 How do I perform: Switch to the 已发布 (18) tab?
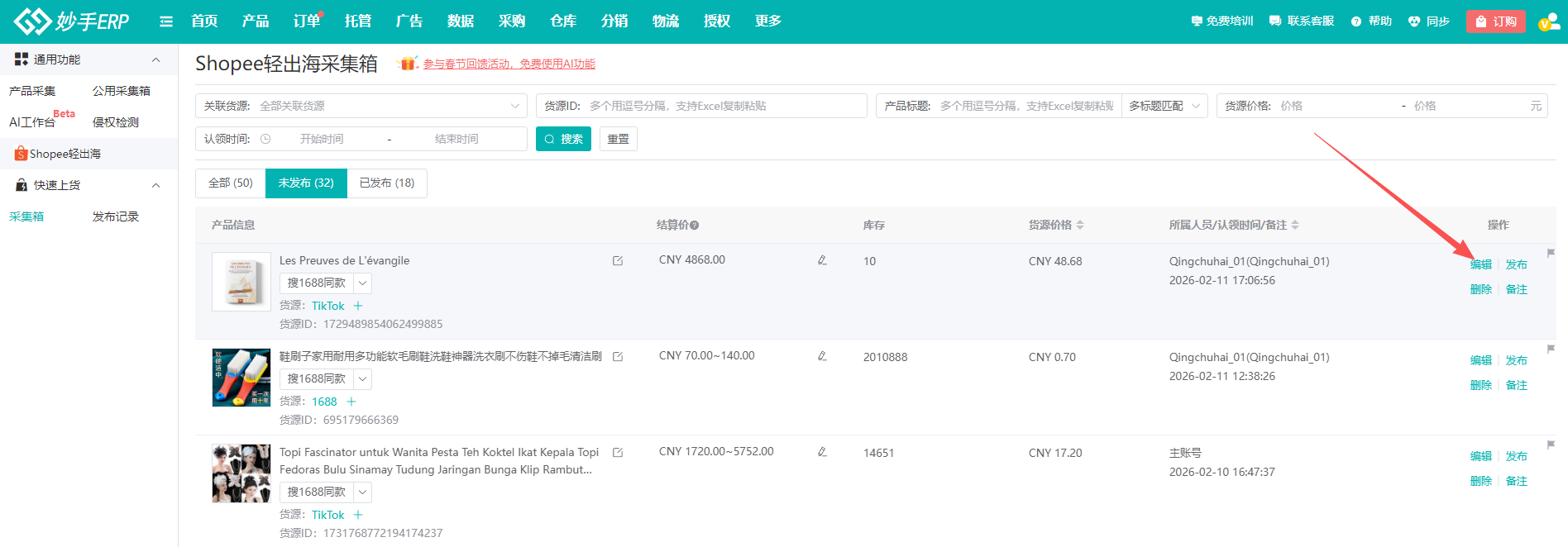tap(387, 183)
